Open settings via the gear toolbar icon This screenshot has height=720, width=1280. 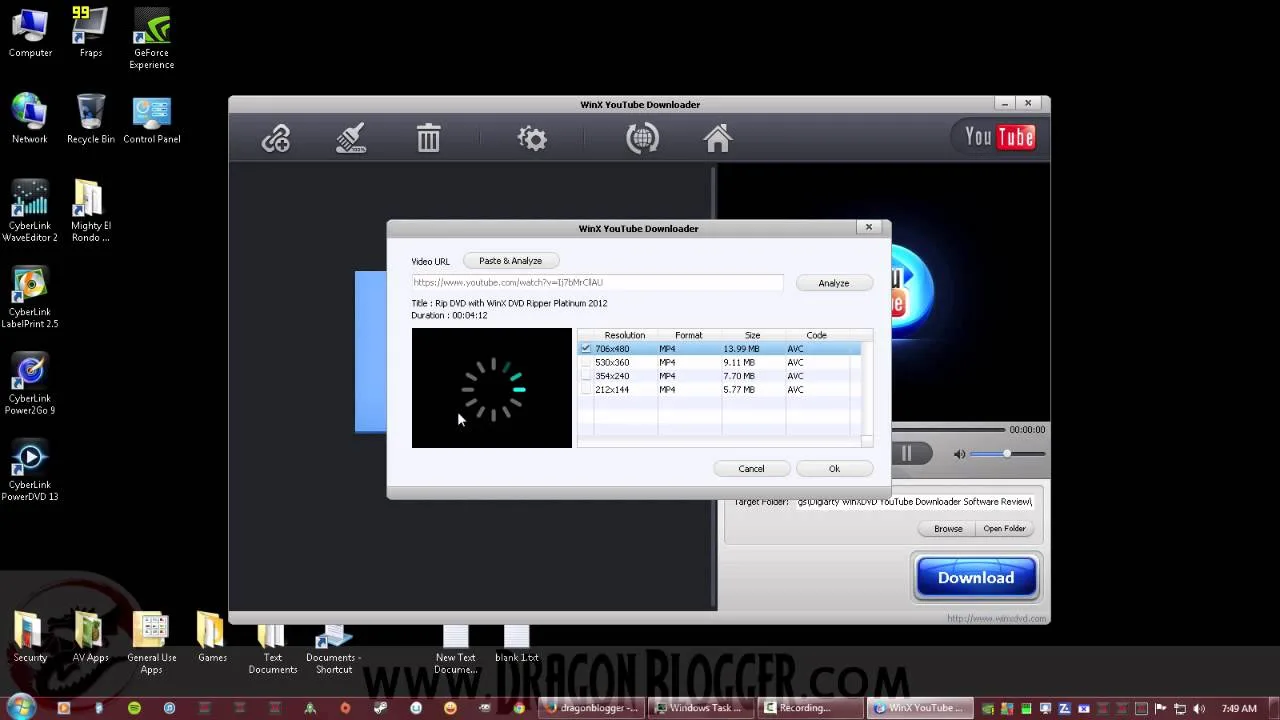532,138
